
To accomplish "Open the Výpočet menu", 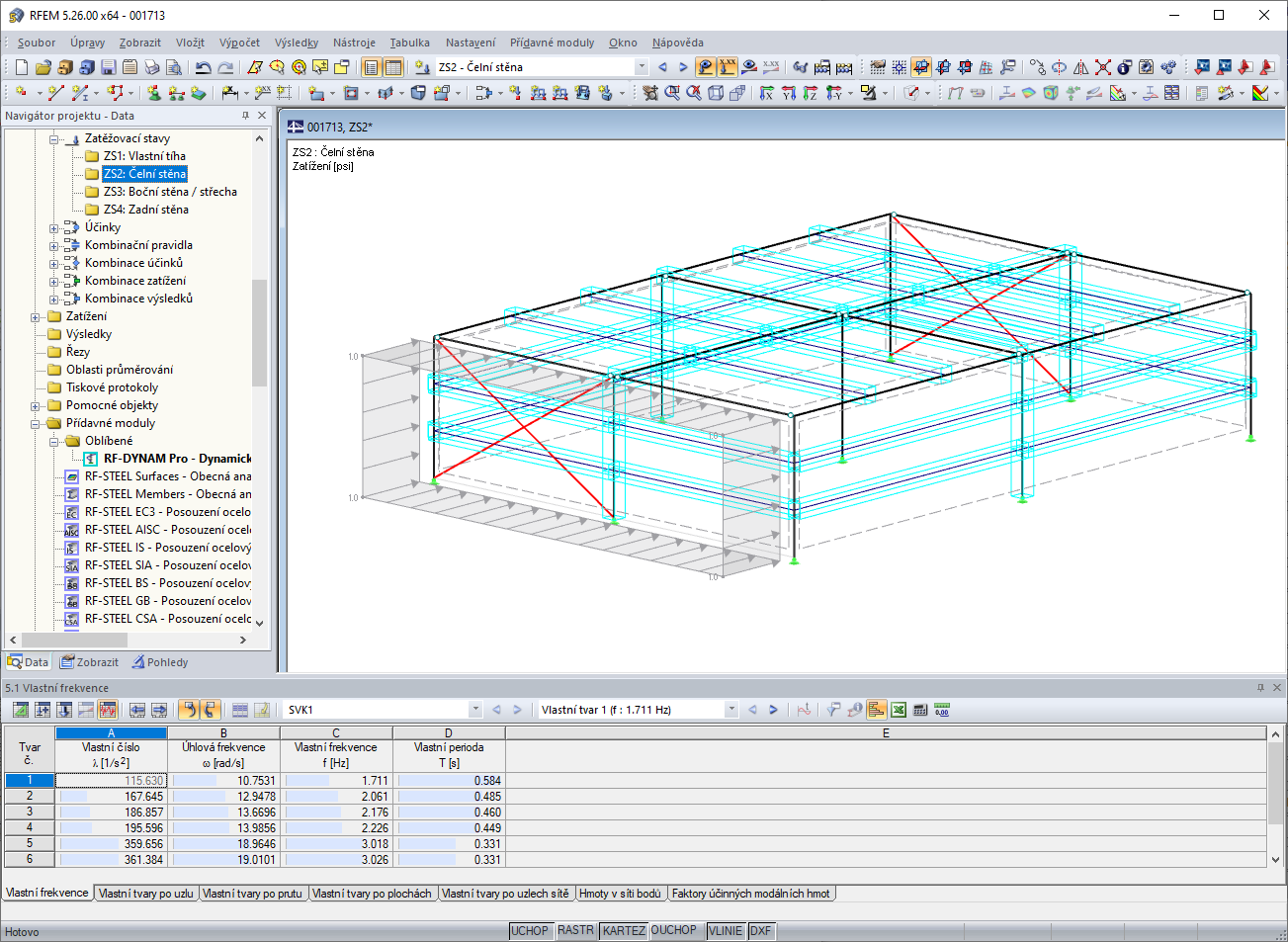I will coord(239,43).
